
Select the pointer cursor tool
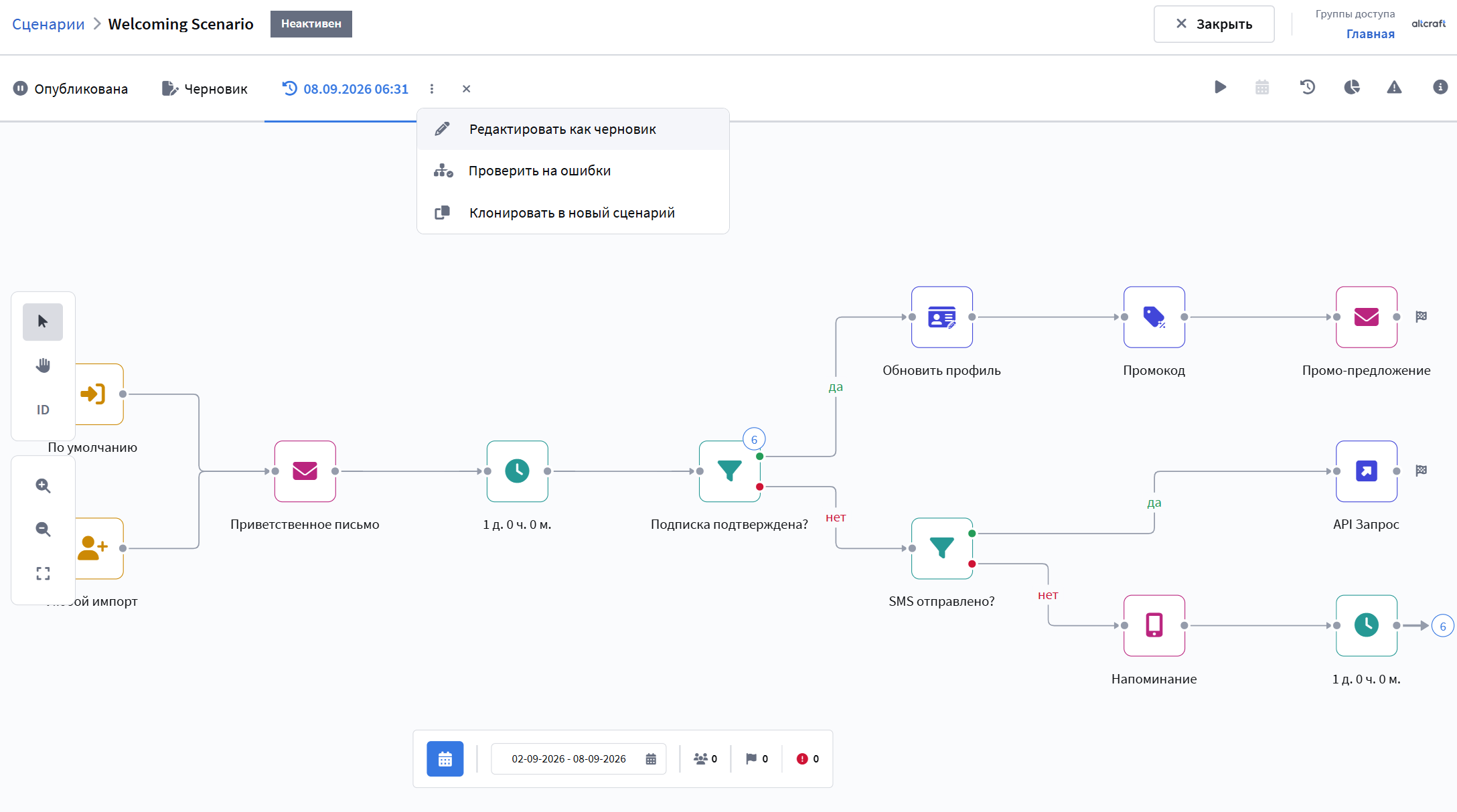click(43, 322)
